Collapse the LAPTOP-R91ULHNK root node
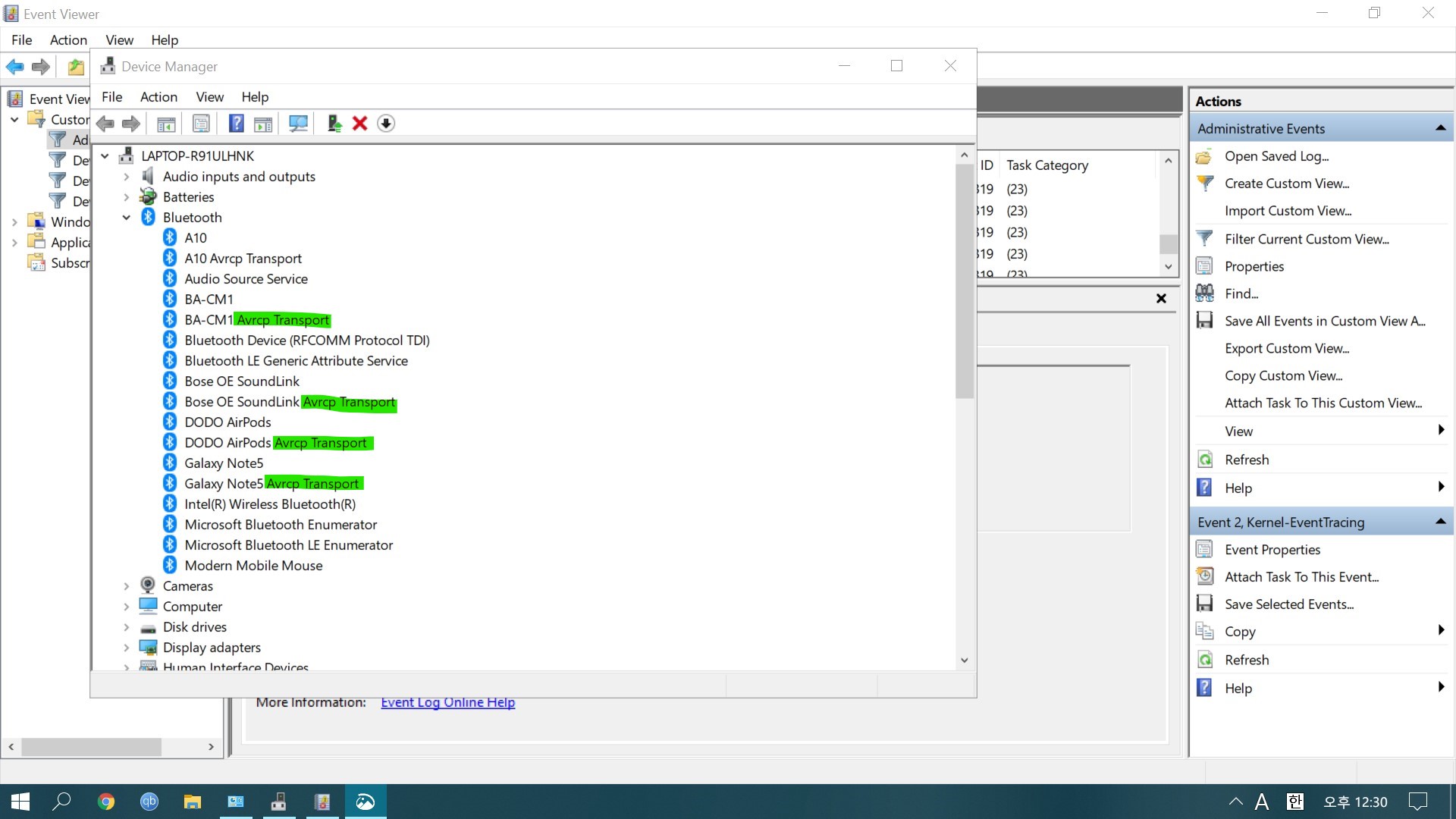1456x819 pixels. pos(105,156)
